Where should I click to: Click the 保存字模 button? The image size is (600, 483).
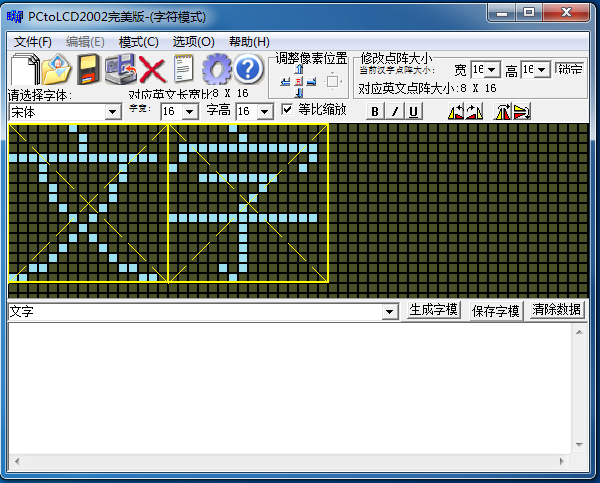pyautogui.click(x=496, y=311)
